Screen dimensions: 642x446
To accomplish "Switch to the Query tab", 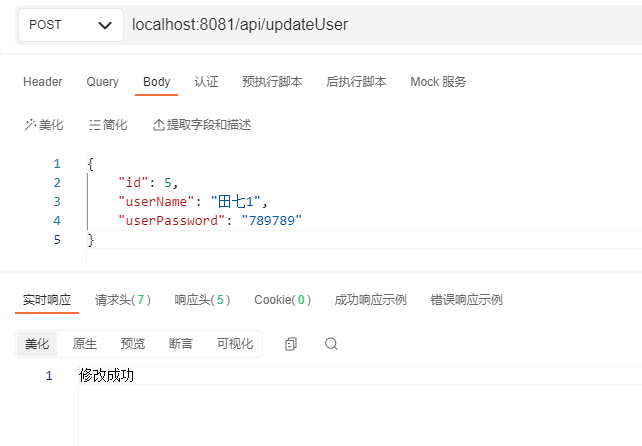I will tap(102, 82).
